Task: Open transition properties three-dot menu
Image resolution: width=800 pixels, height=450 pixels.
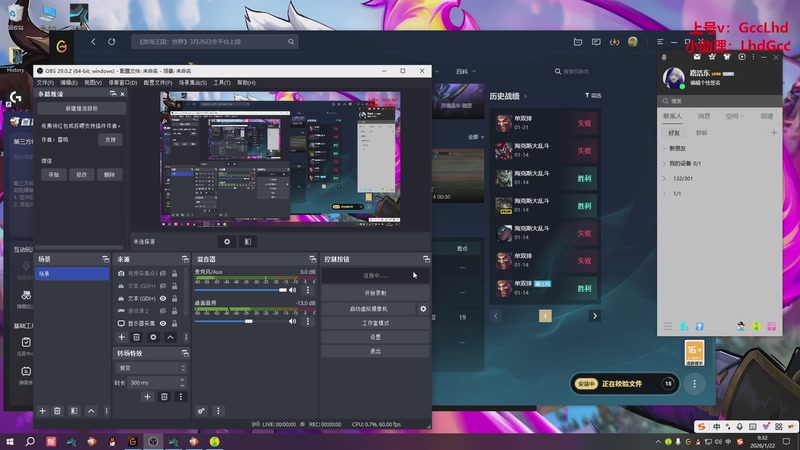Action: click(181, 396)
